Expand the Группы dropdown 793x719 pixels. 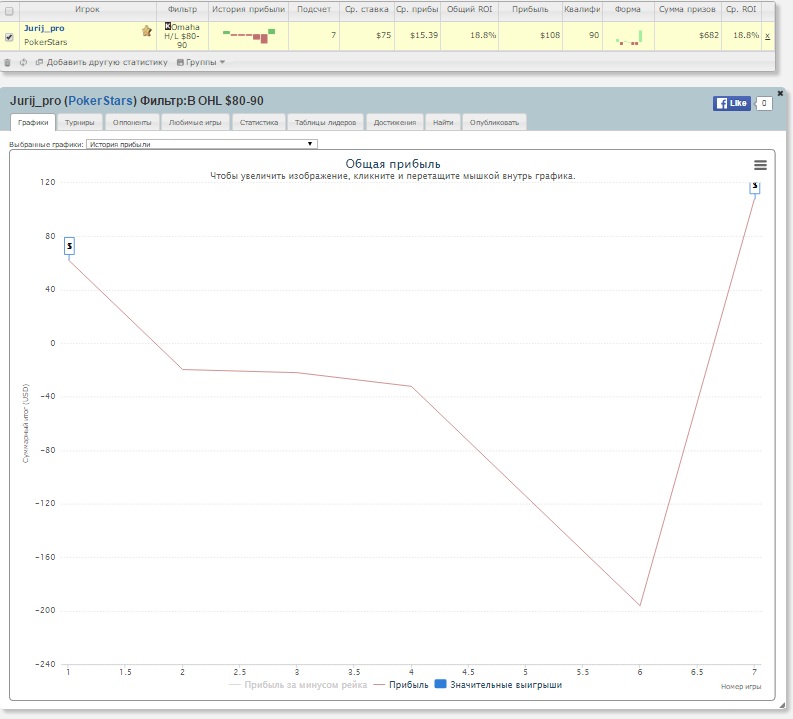tap(201, 62)
